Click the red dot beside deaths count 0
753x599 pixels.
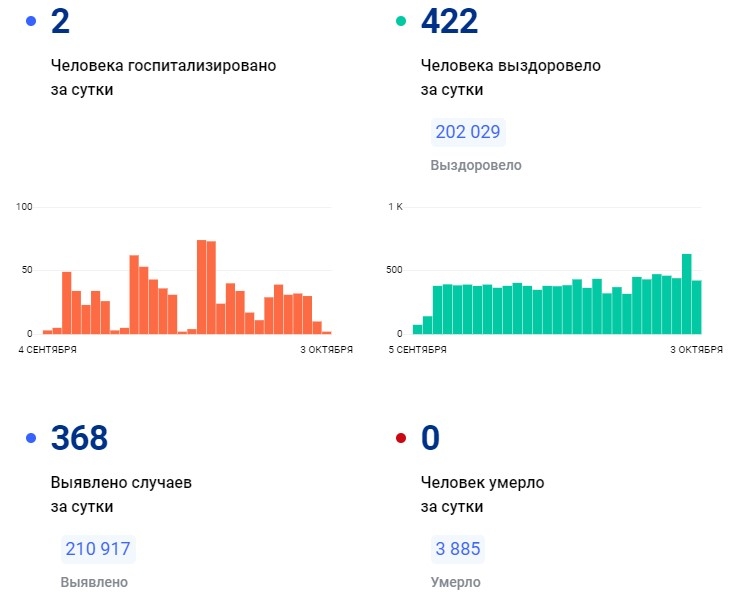(401, 438)
